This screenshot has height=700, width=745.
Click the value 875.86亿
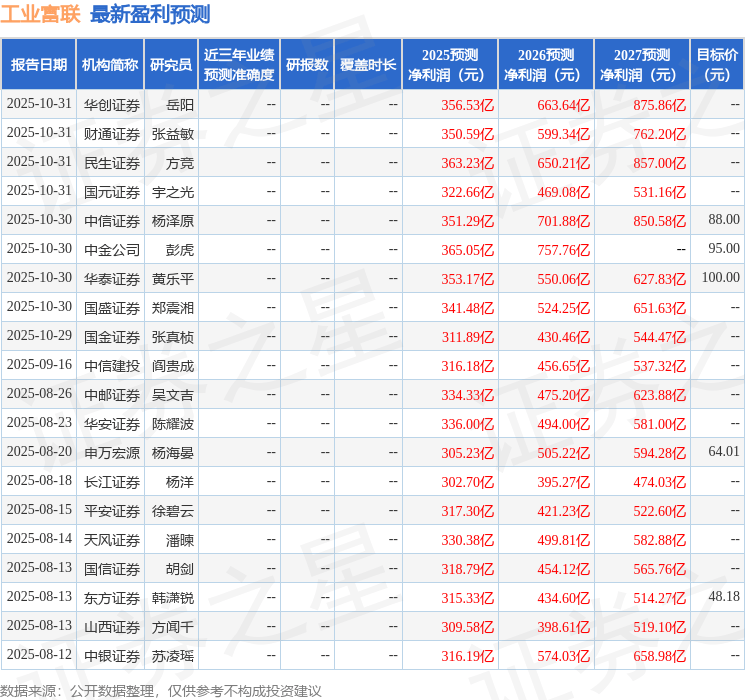pos(659,105)
